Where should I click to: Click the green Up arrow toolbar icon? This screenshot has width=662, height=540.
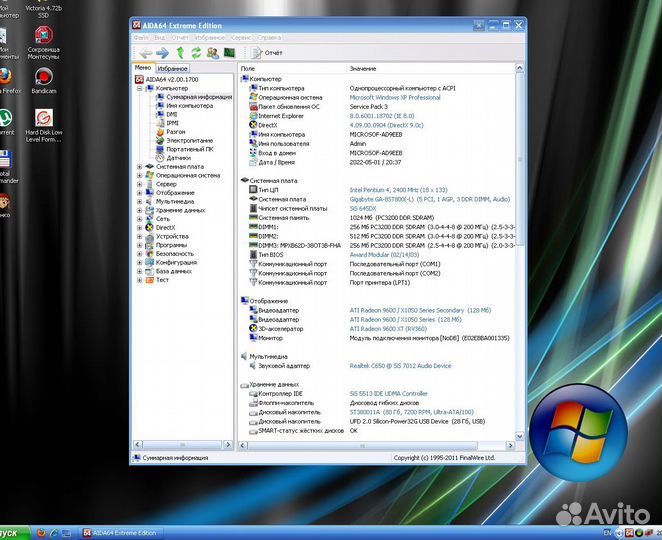[181, 52]
